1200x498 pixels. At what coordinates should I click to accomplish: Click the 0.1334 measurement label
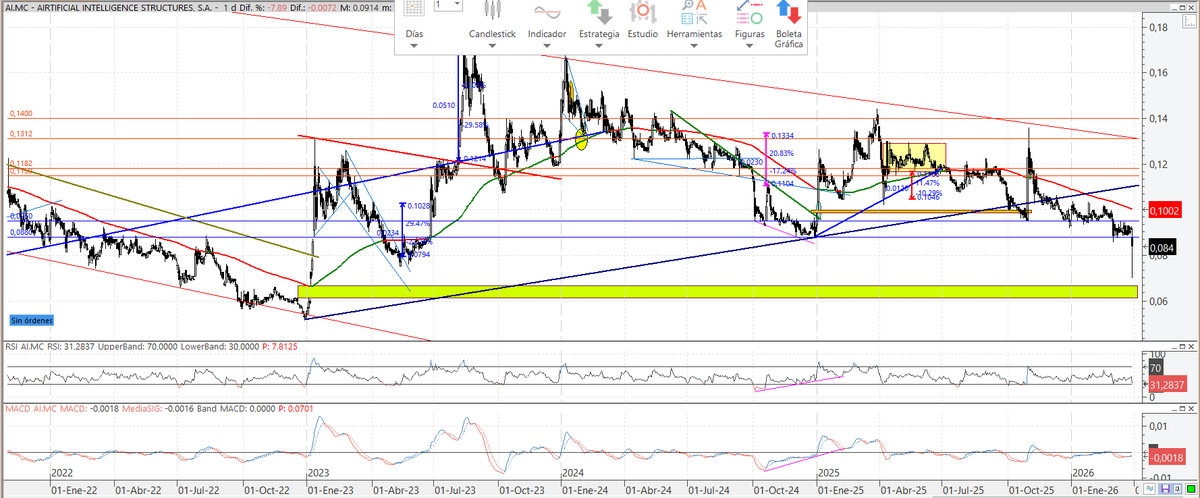pos(783,134)
